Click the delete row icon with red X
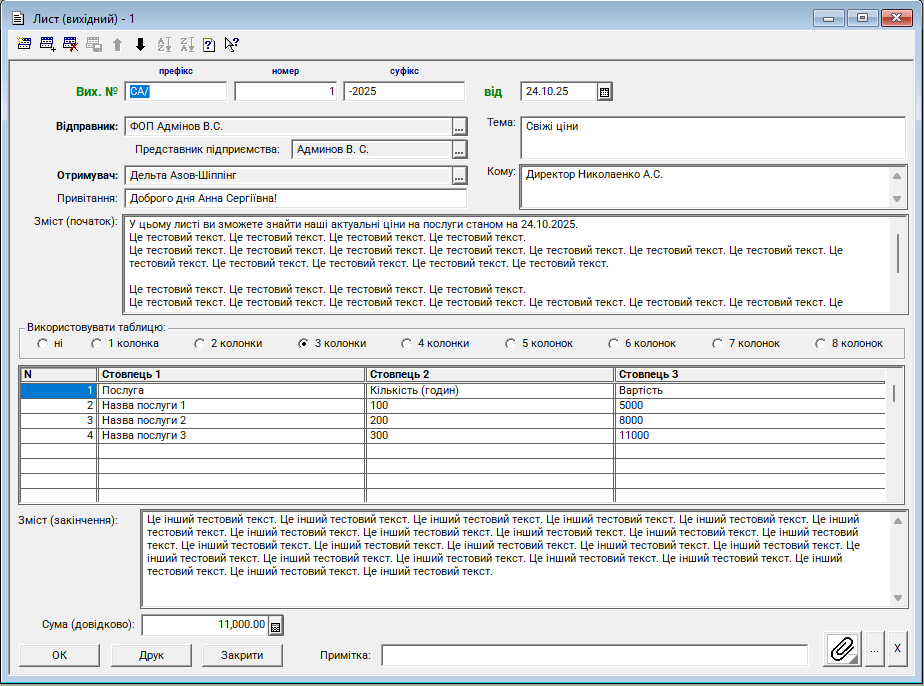Screen dimensions: 924x686 pos(71,44)
